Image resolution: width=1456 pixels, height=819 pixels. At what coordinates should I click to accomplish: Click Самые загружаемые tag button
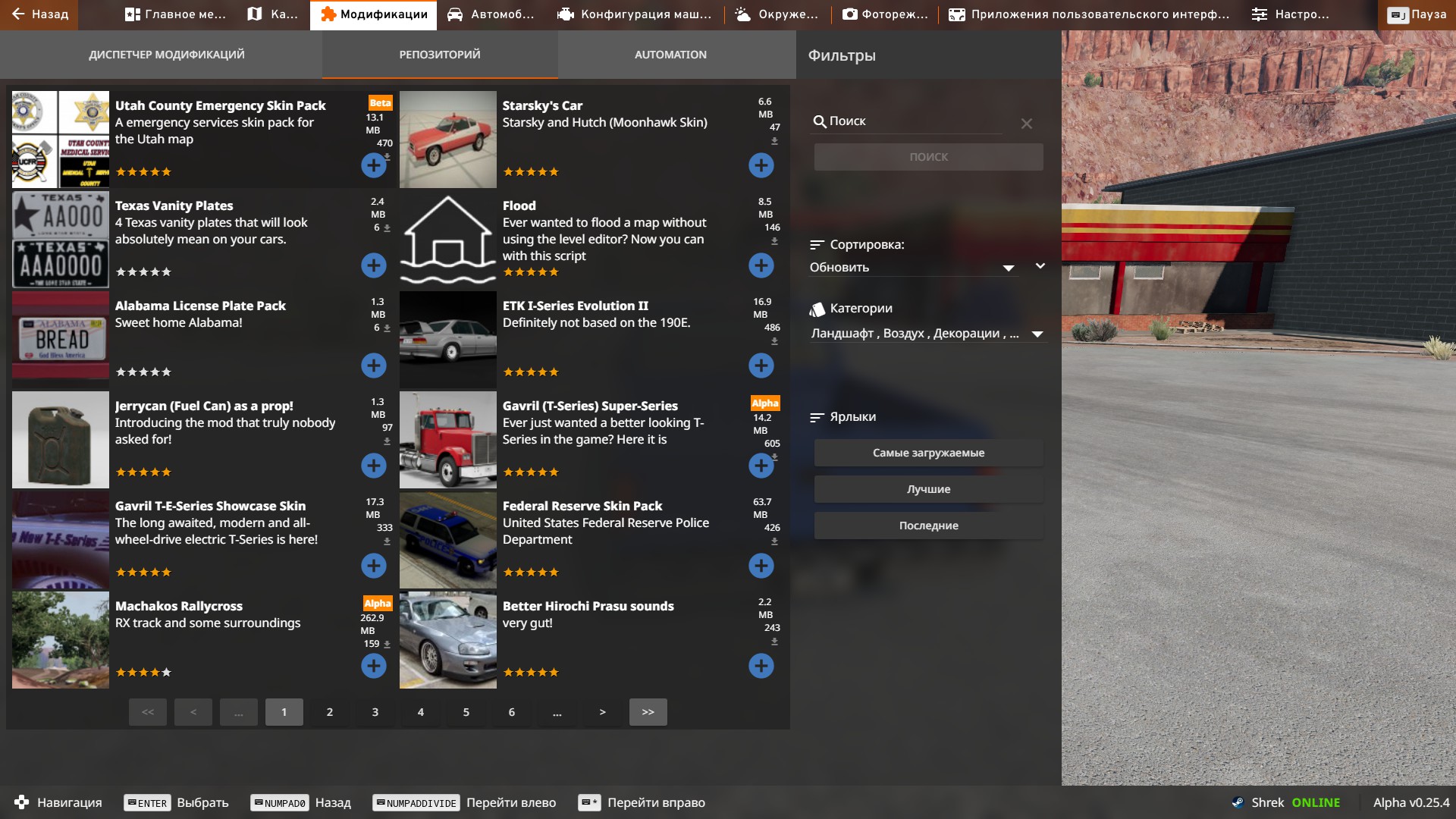(x=928, y=453)
